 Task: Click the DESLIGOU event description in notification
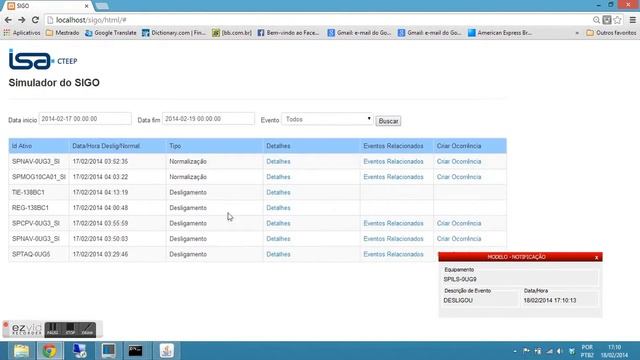tap(458, 300)
